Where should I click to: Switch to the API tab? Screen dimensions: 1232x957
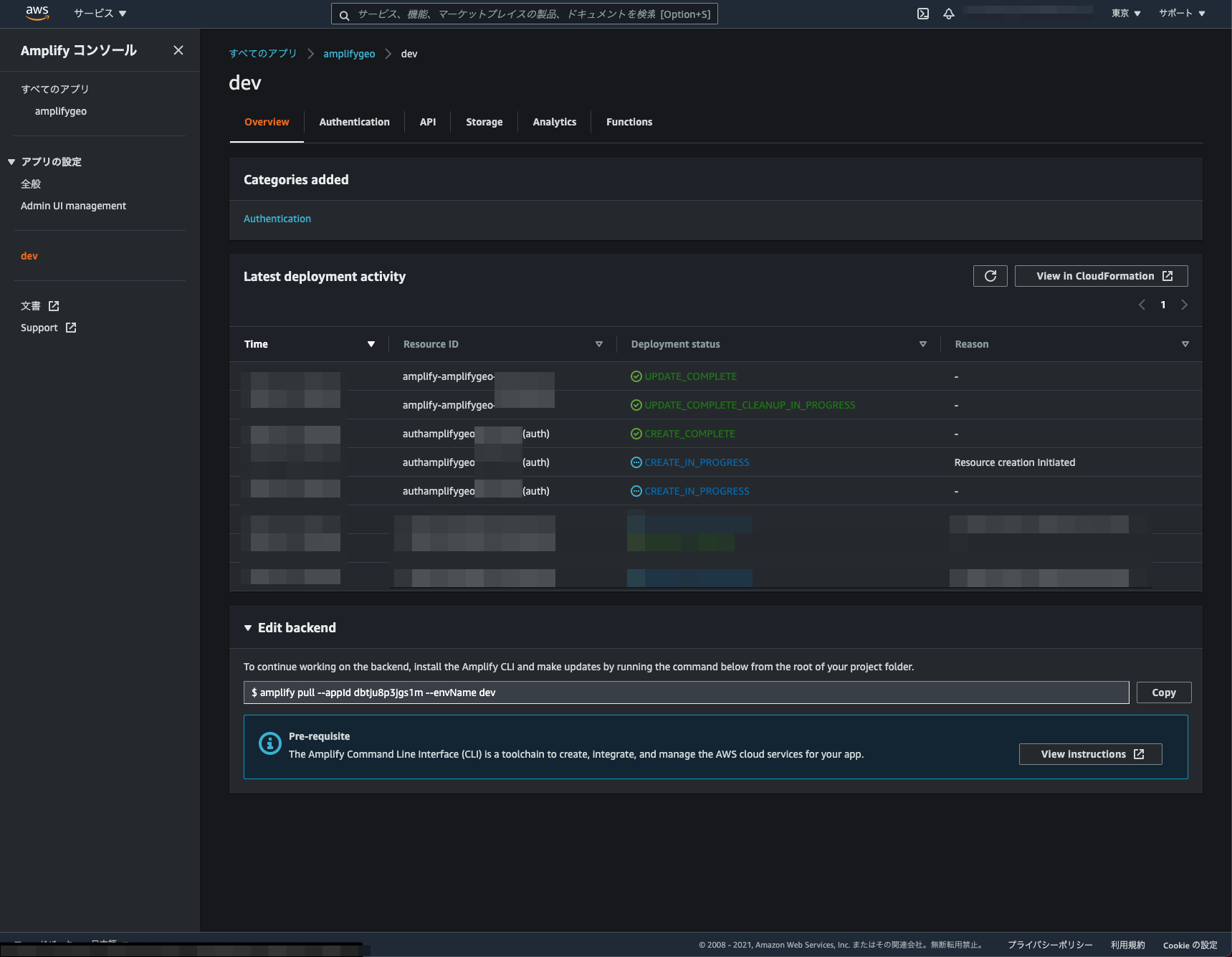tap(428, 122)
